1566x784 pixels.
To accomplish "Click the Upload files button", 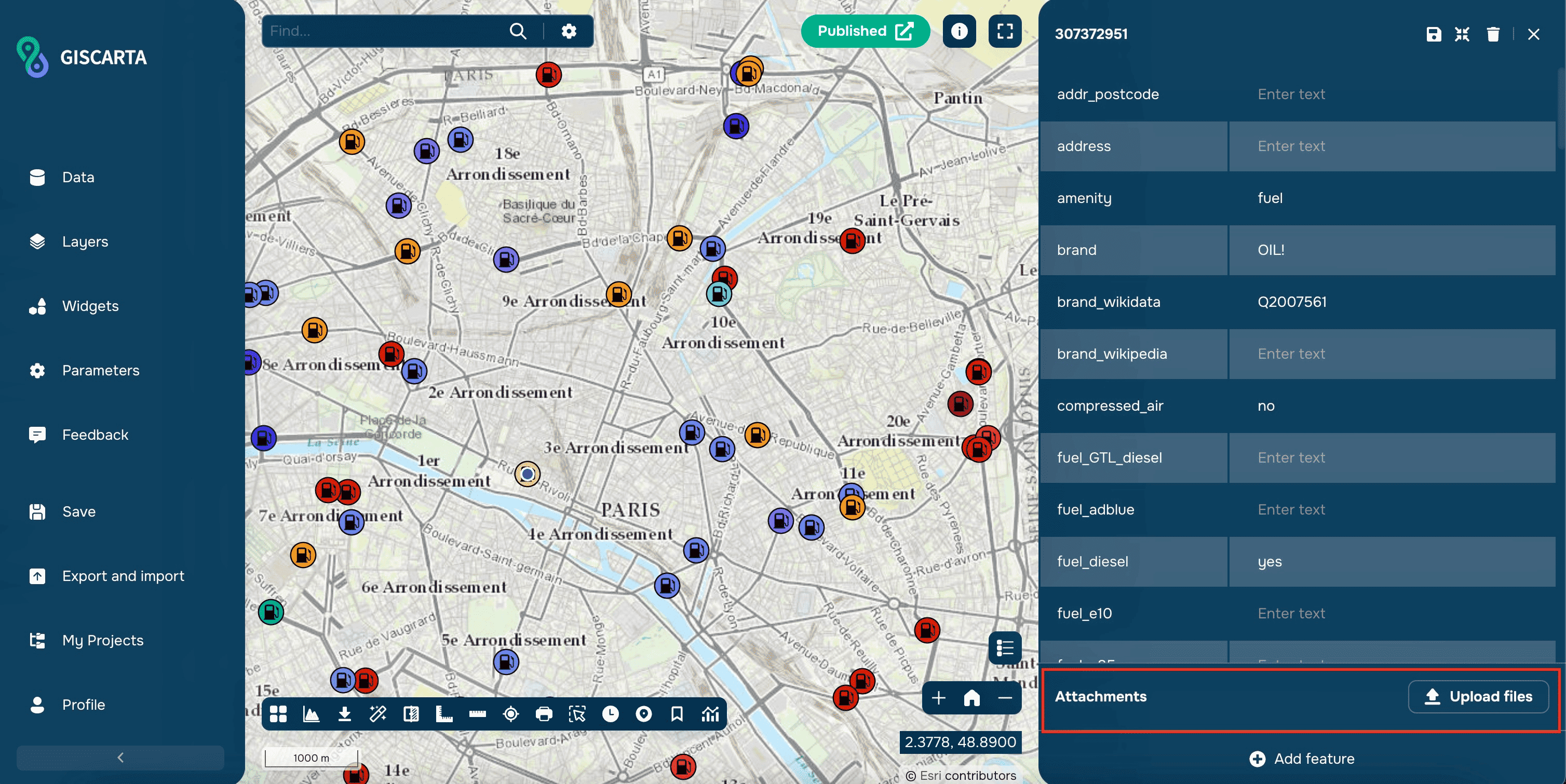I will pos(1478,696).
